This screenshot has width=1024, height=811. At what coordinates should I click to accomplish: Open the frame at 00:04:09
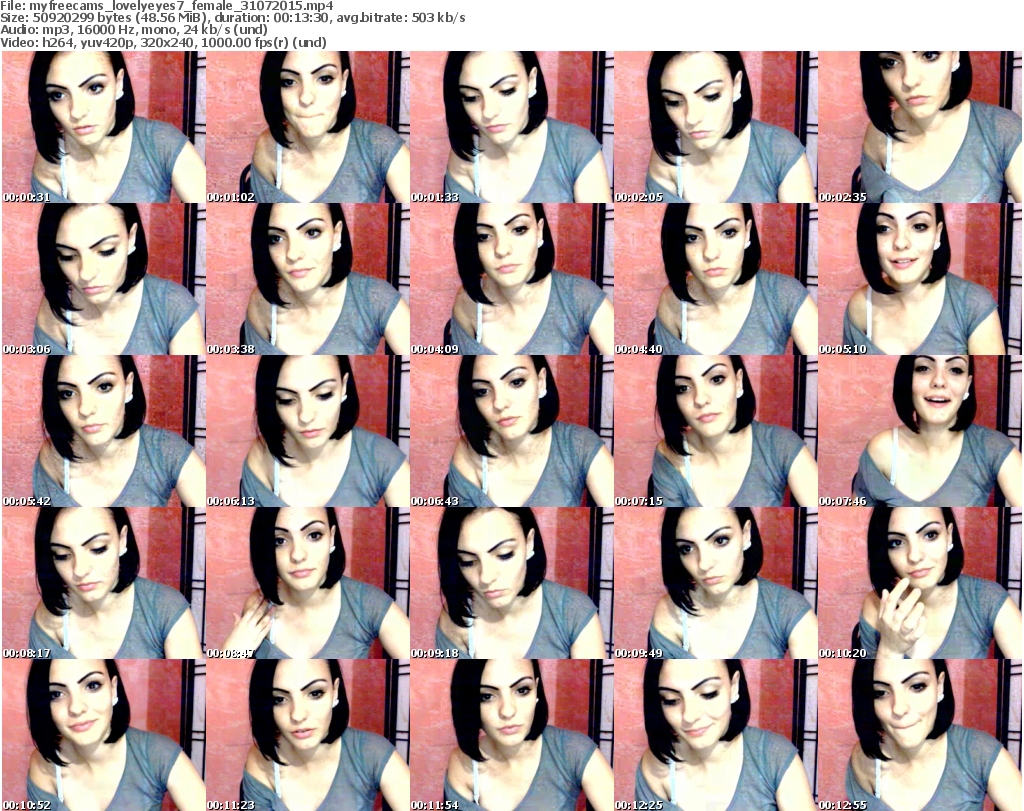click(511, 279)
